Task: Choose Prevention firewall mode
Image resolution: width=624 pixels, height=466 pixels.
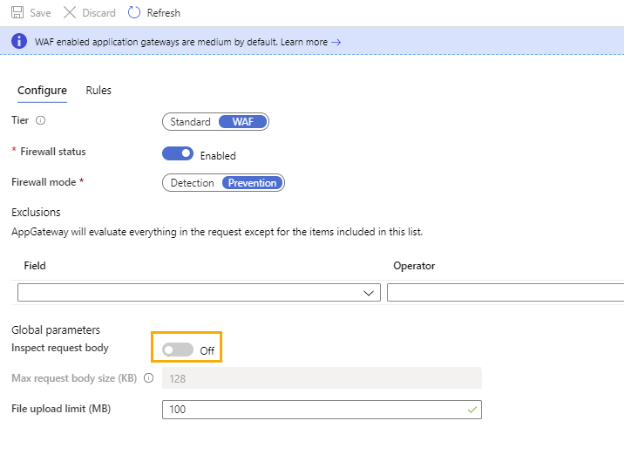Action: [252, 183]
